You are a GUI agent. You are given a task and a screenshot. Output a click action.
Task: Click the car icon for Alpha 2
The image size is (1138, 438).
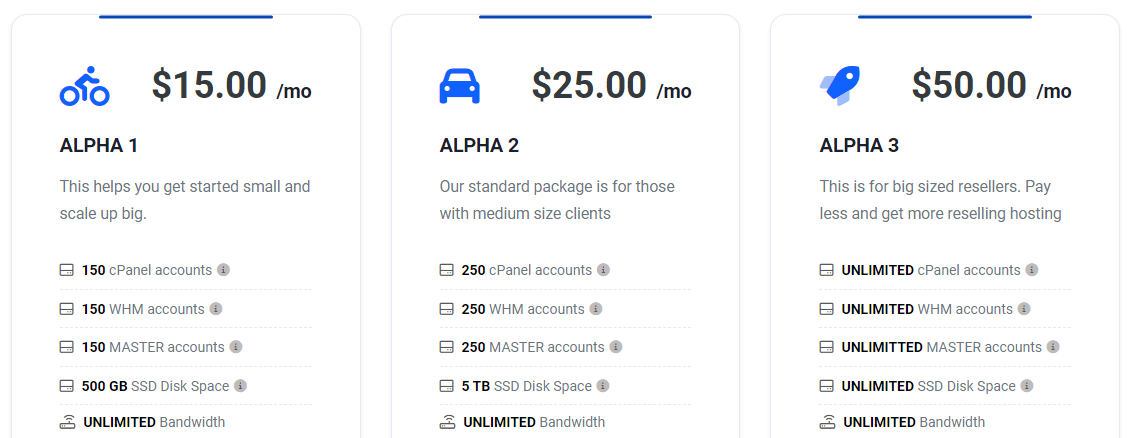click(460, 86)
